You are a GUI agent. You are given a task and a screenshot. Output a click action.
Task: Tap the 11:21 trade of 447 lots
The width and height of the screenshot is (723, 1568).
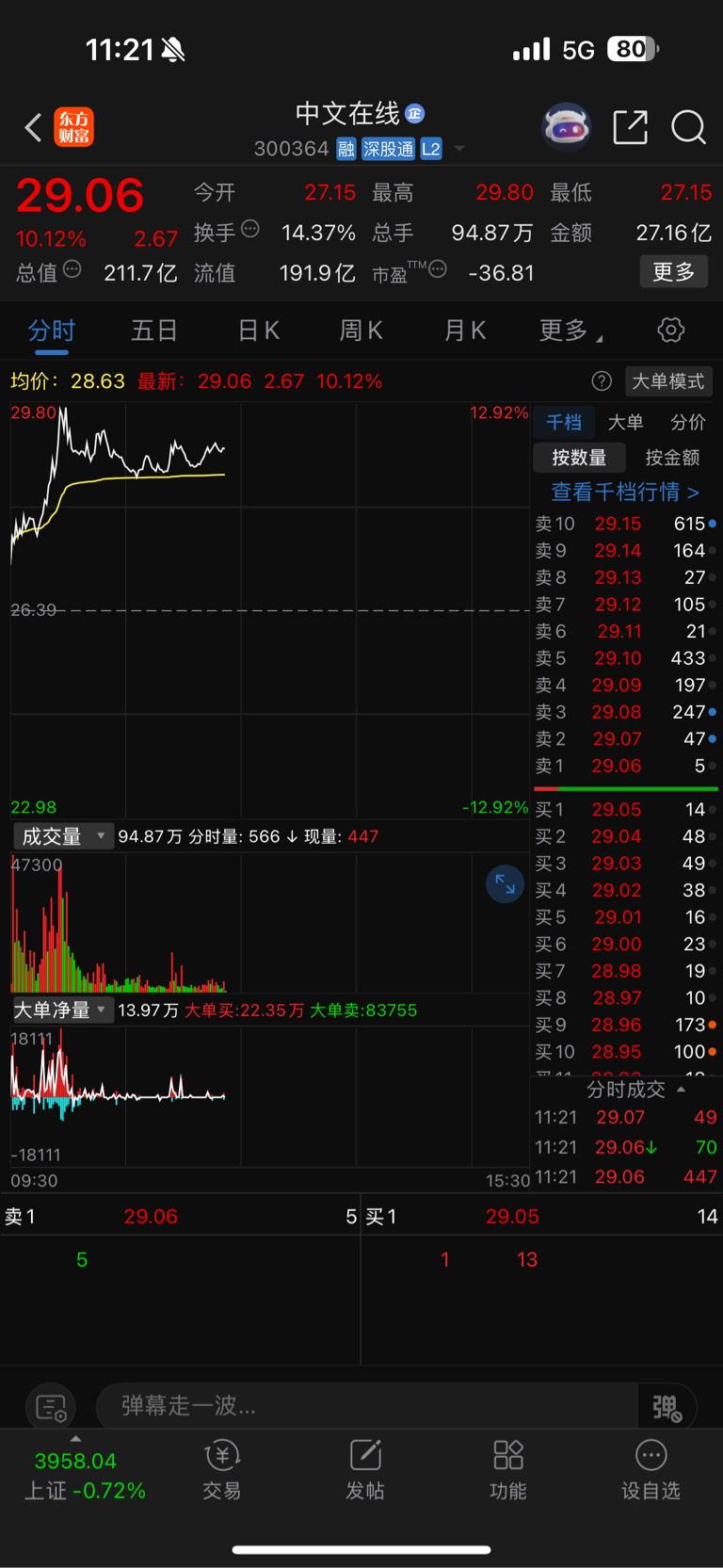pyautogui.click(x=625, y=1177)
